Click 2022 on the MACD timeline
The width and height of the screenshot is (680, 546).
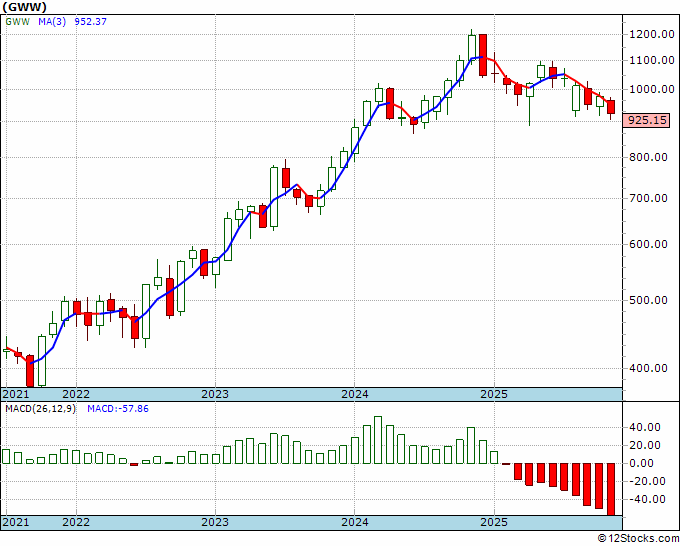(x=76, y=522)
